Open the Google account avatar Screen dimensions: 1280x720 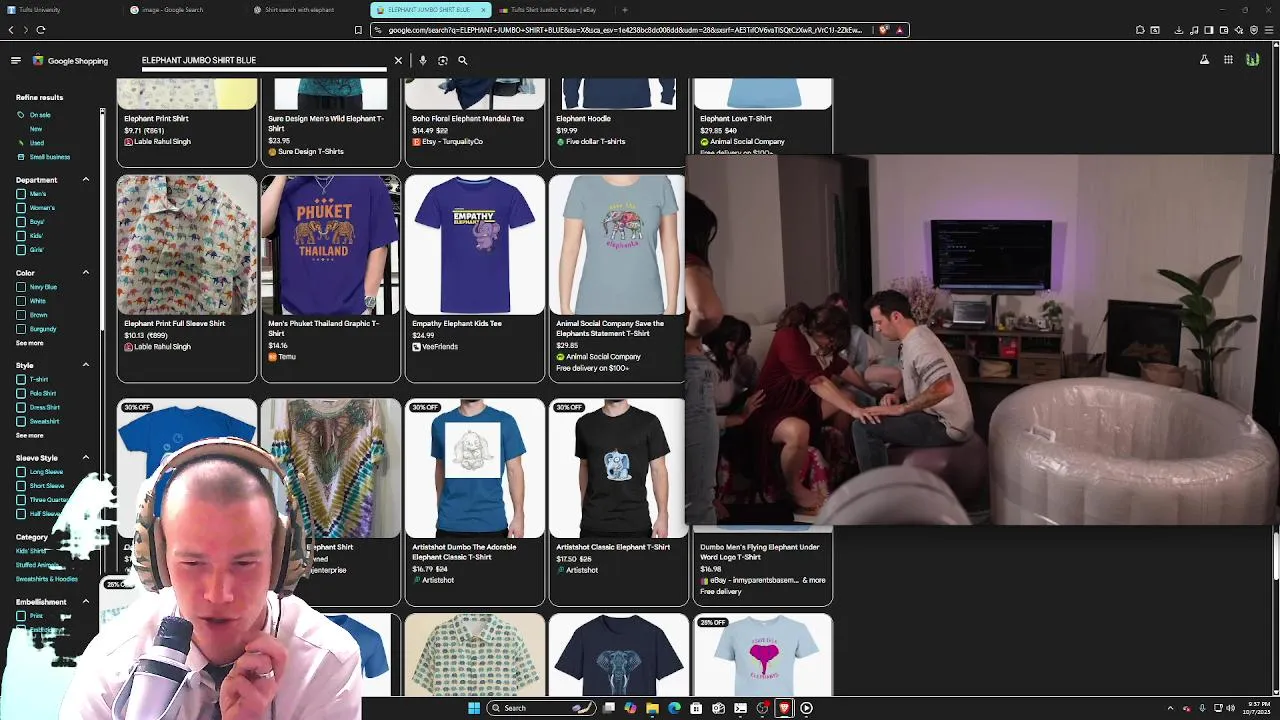1252,60
